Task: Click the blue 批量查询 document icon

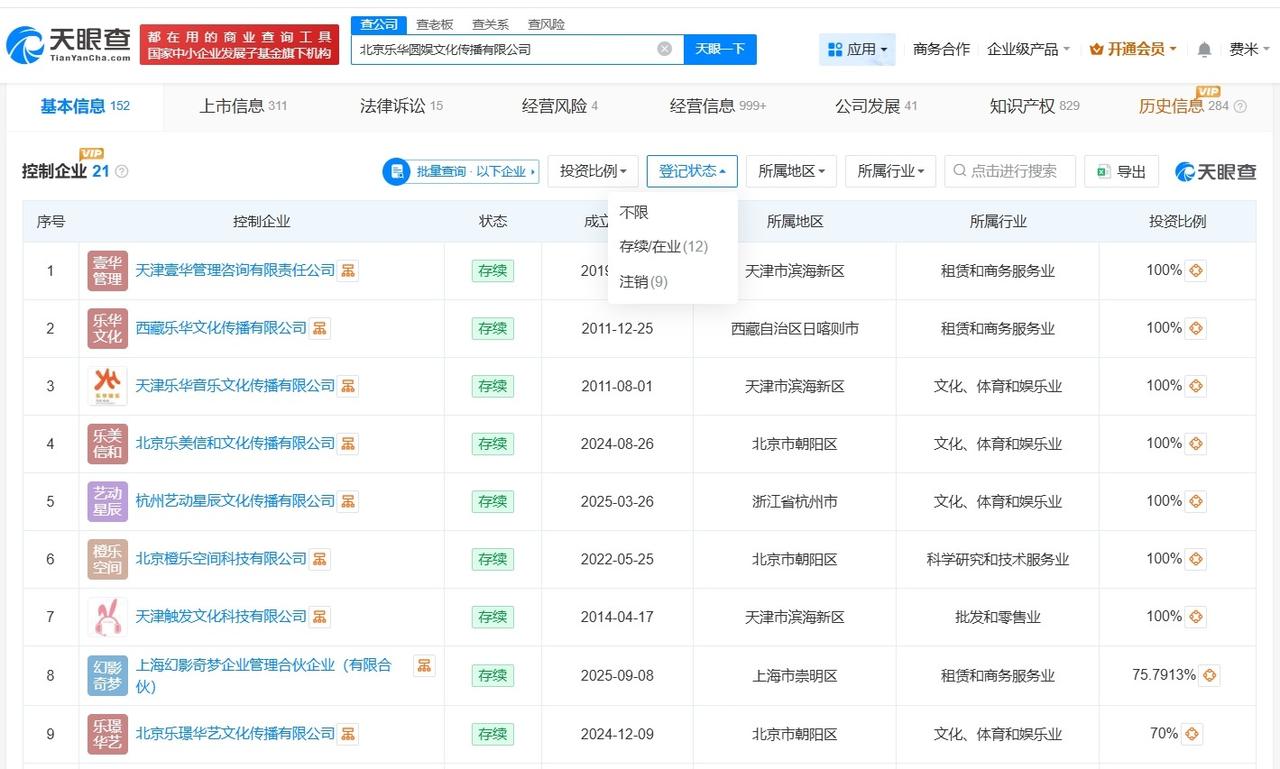Action: click(397, 171)
